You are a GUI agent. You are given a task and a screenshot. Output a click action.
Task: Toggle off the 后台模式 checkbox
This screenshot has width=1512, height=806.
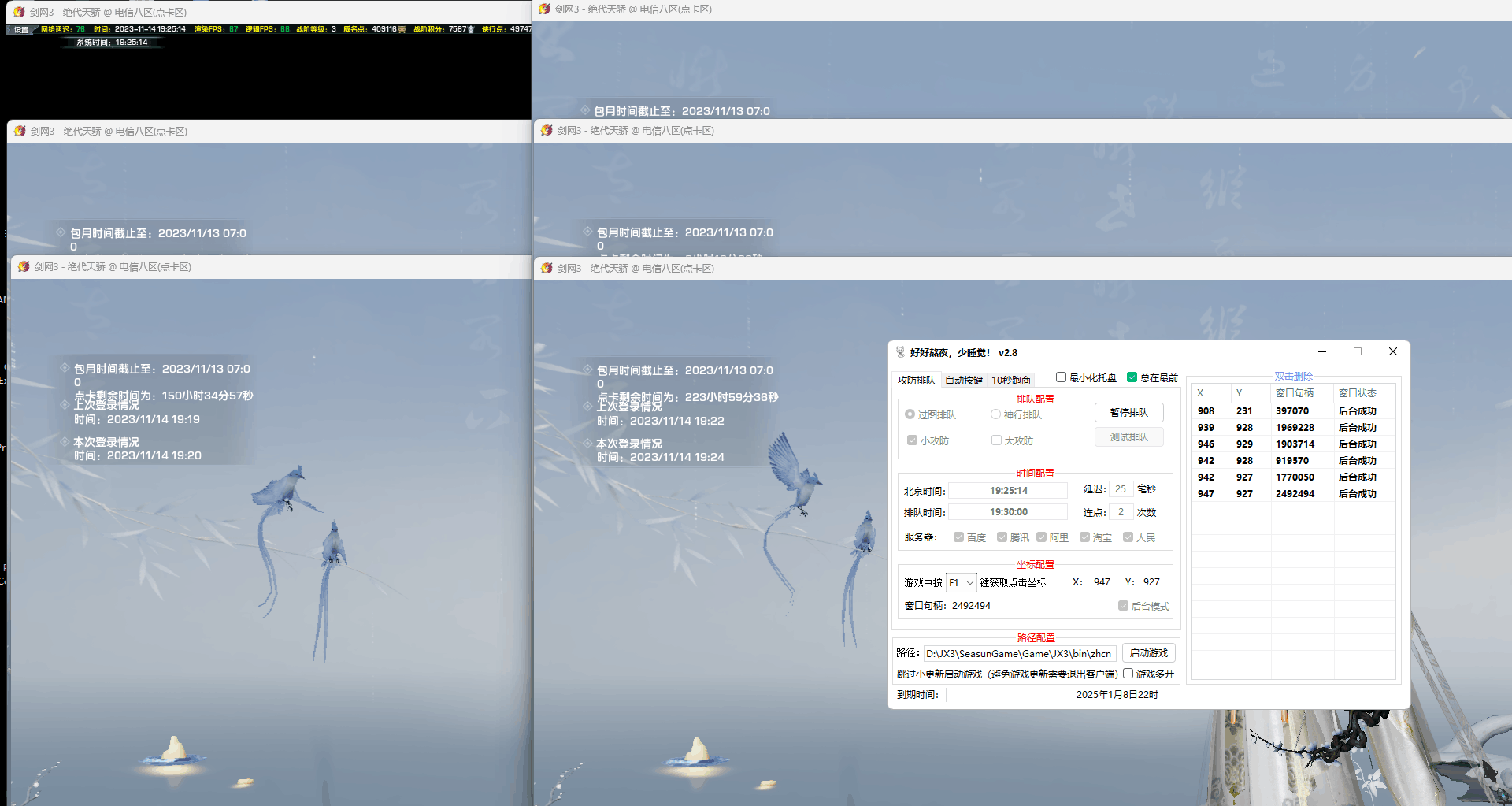point(1123,605)
